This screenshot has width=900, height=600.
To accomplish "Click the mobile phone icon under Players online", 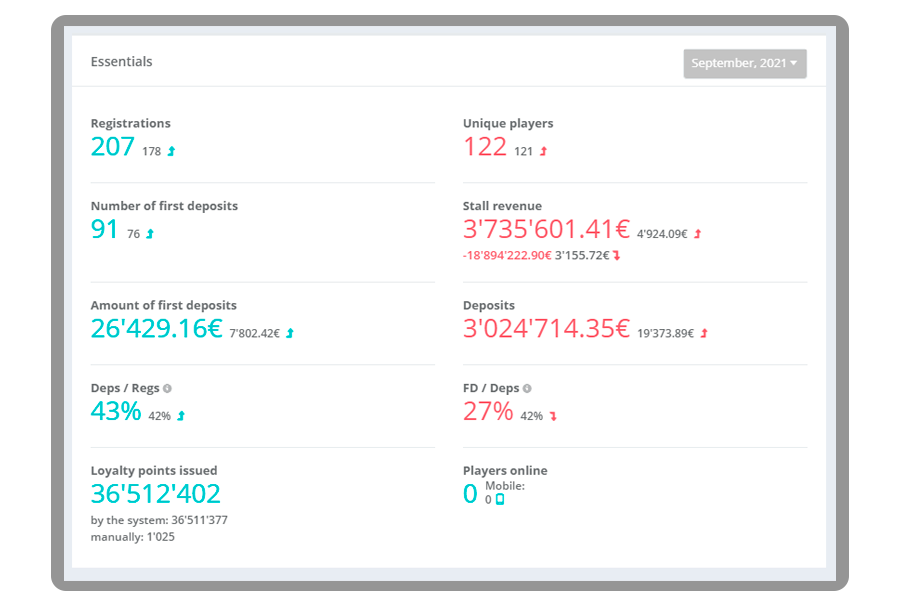I will tap(500, 499).
